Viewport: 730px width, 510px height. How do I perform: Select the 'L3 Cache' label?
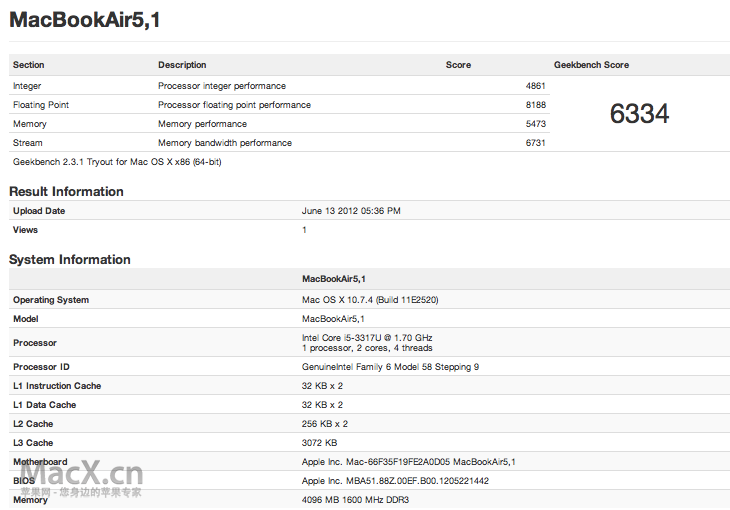pyautogui.click(x=33, y=443)
